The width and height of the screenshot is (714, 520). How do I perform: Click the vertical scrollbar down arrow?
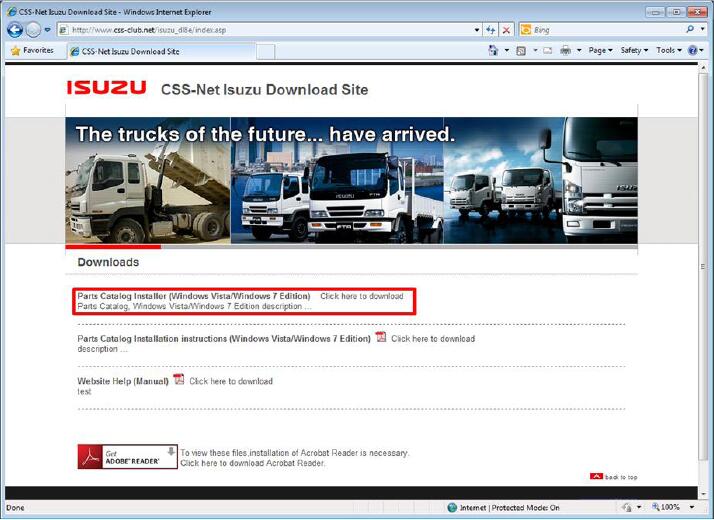click(x=704, y=494)
